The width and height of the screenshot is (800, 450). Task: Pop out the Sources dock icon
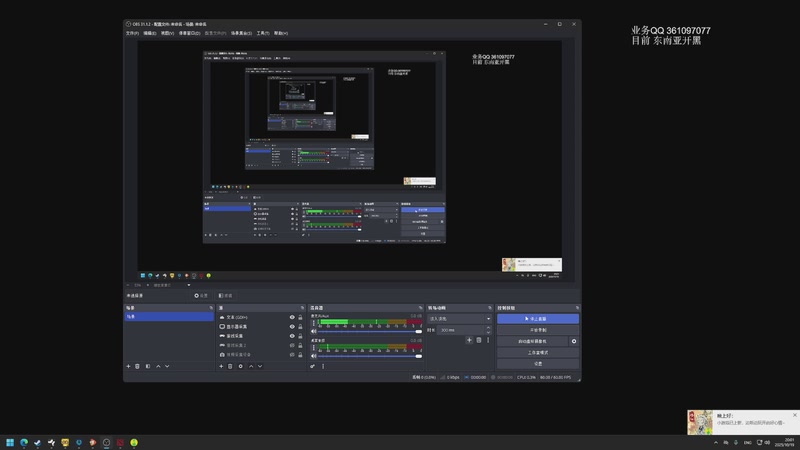point(303,308)
